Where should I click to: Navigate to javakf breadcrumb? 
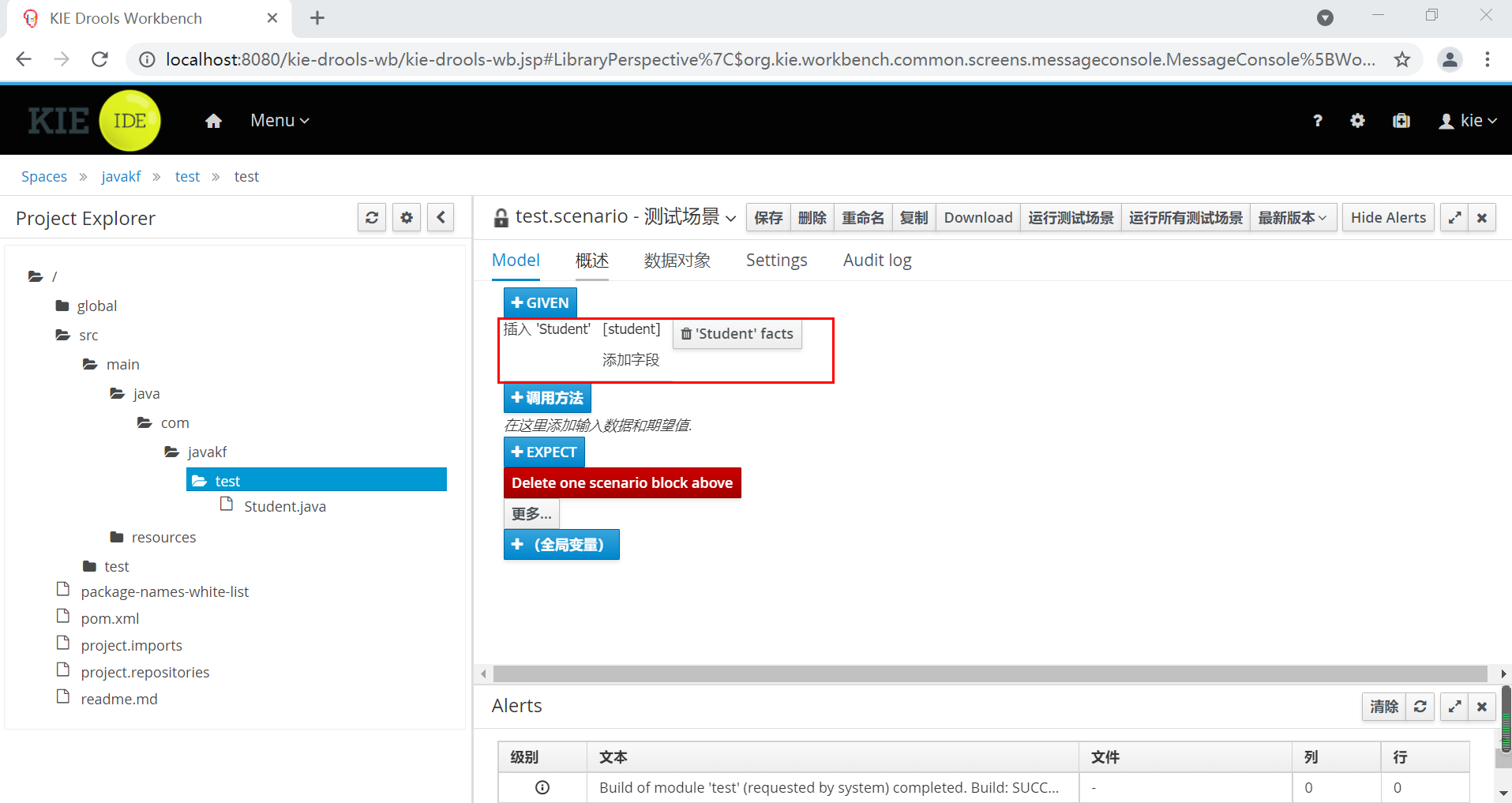(121, 177)
